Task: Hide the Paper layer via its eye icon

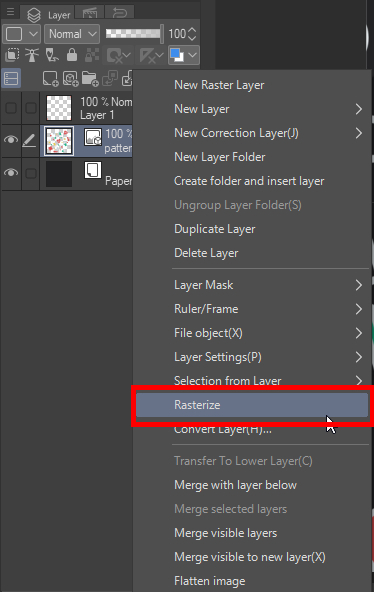Action: pyautogui.click(x=11, y=173)
